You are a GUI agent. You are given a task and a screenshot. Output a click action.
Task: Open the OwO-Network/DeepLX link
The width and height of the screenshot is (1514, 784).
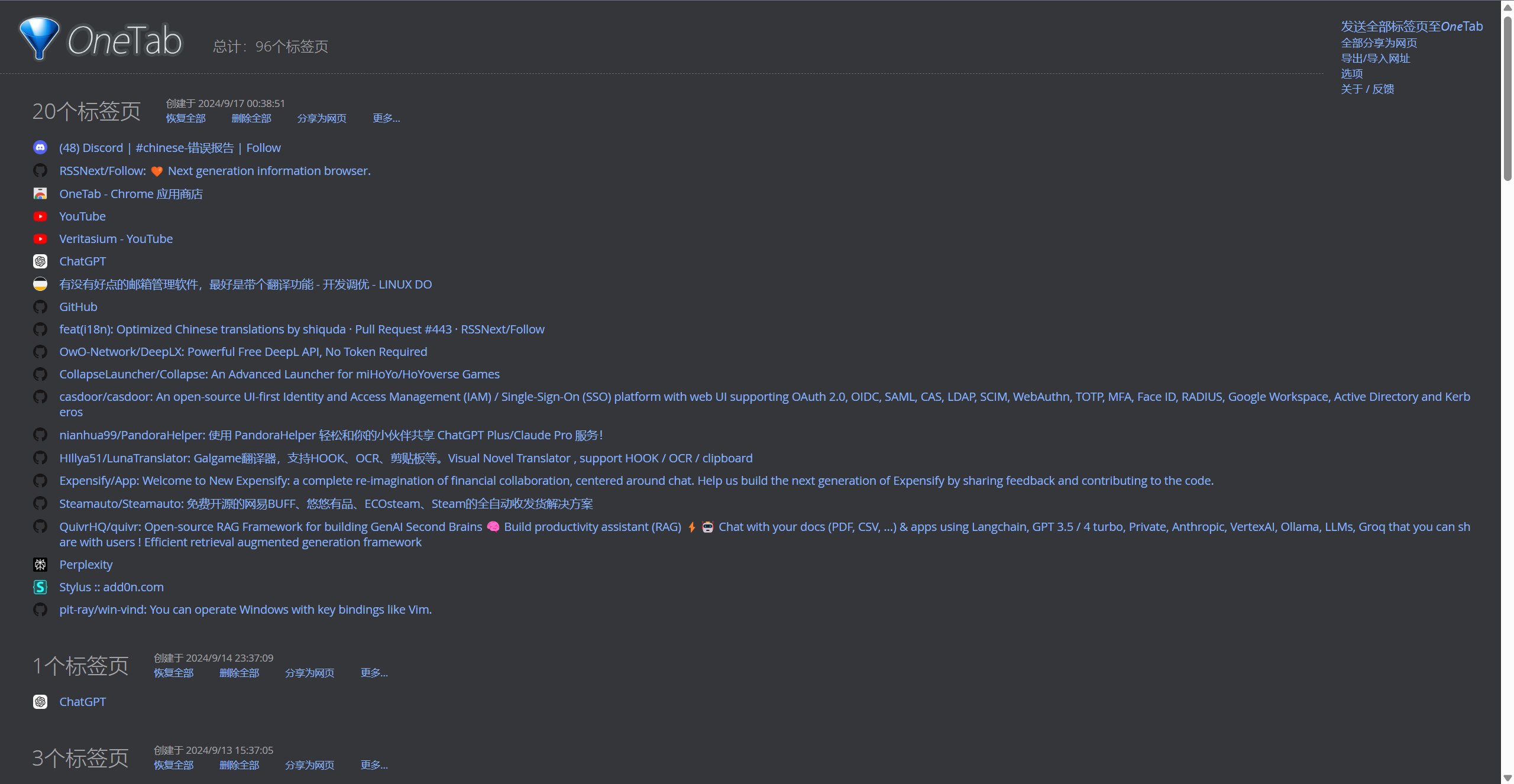tap(243, 352)
